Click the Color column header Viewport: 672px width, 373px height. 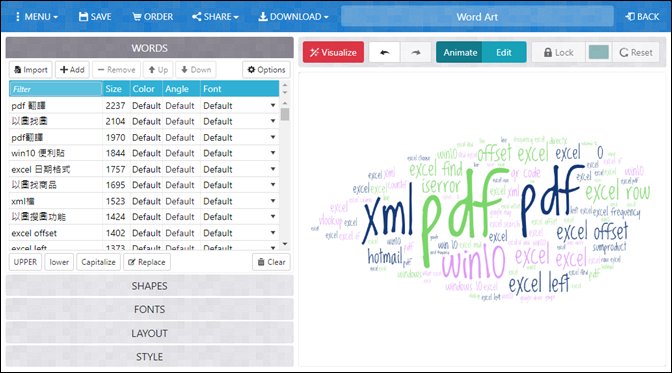point(146,89)
